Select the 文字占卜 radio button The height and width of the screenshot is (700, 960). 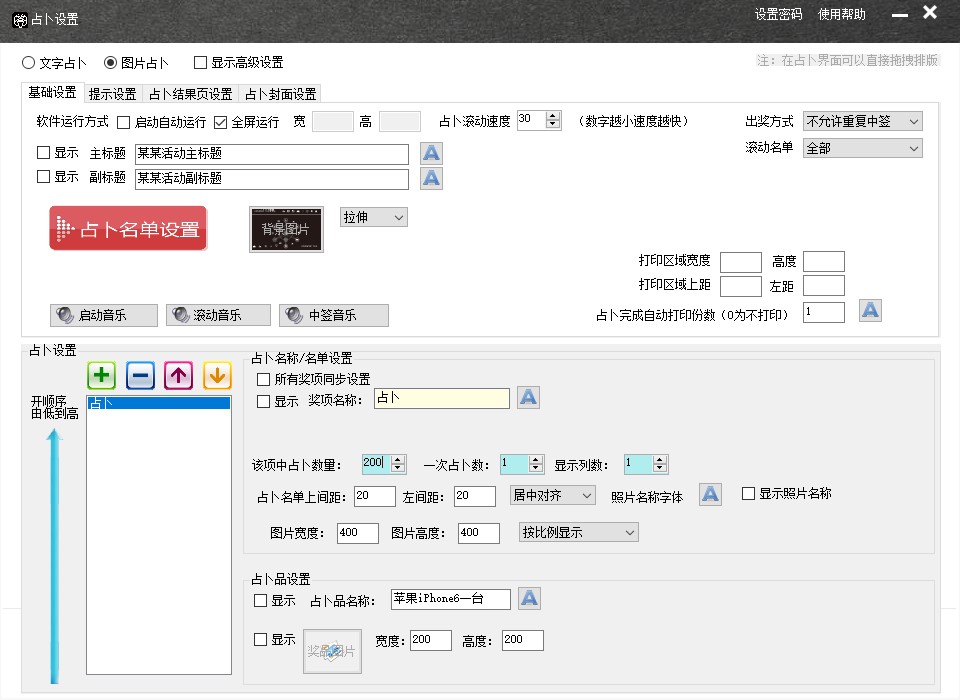pos(29,62)
